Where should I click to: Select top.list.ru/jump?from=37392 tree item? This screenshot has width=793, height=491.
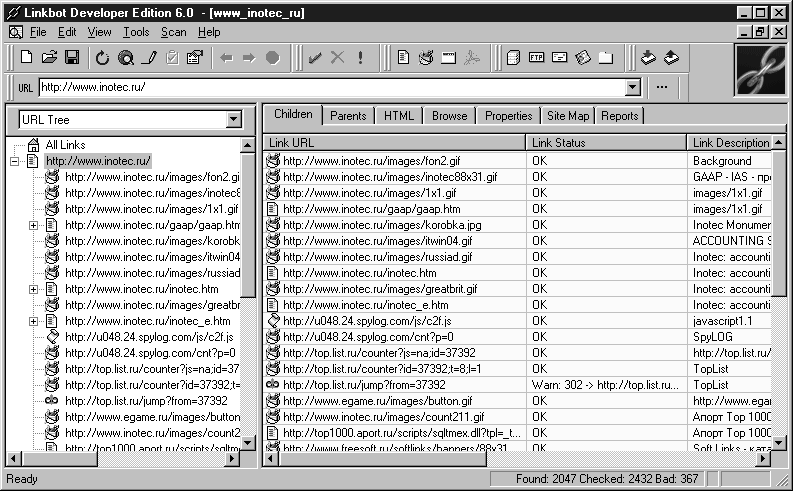pyautogui.click(x=146, y=401)
